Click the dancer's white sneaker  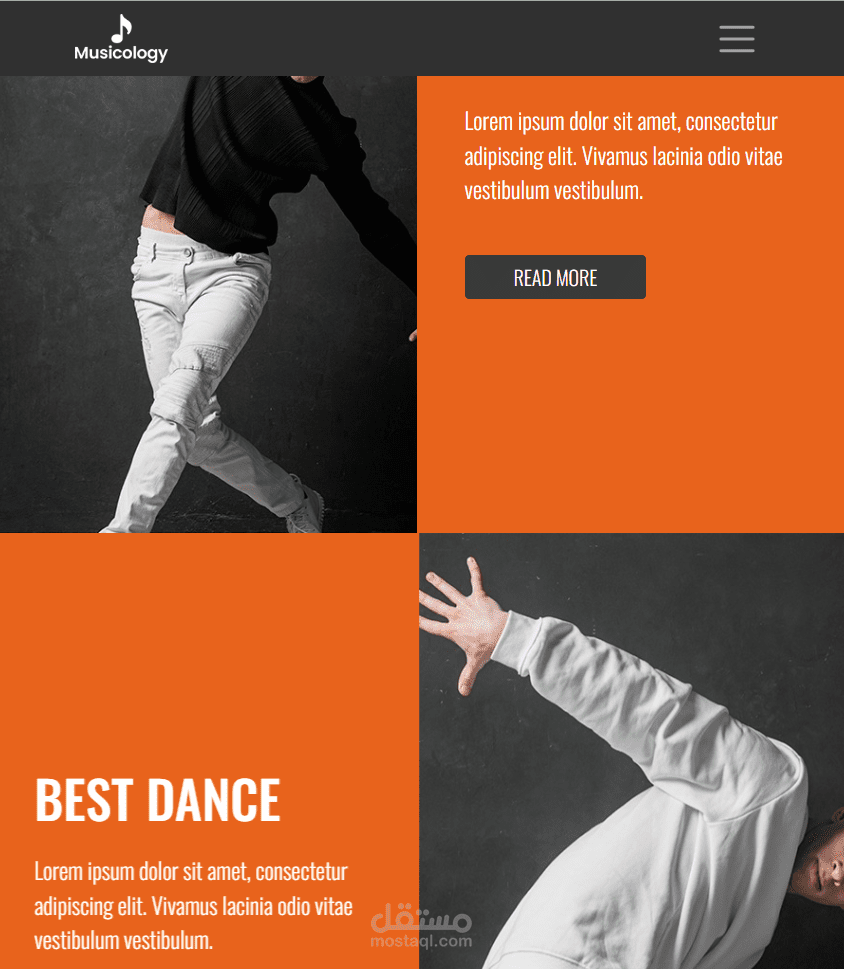(305, 507)
